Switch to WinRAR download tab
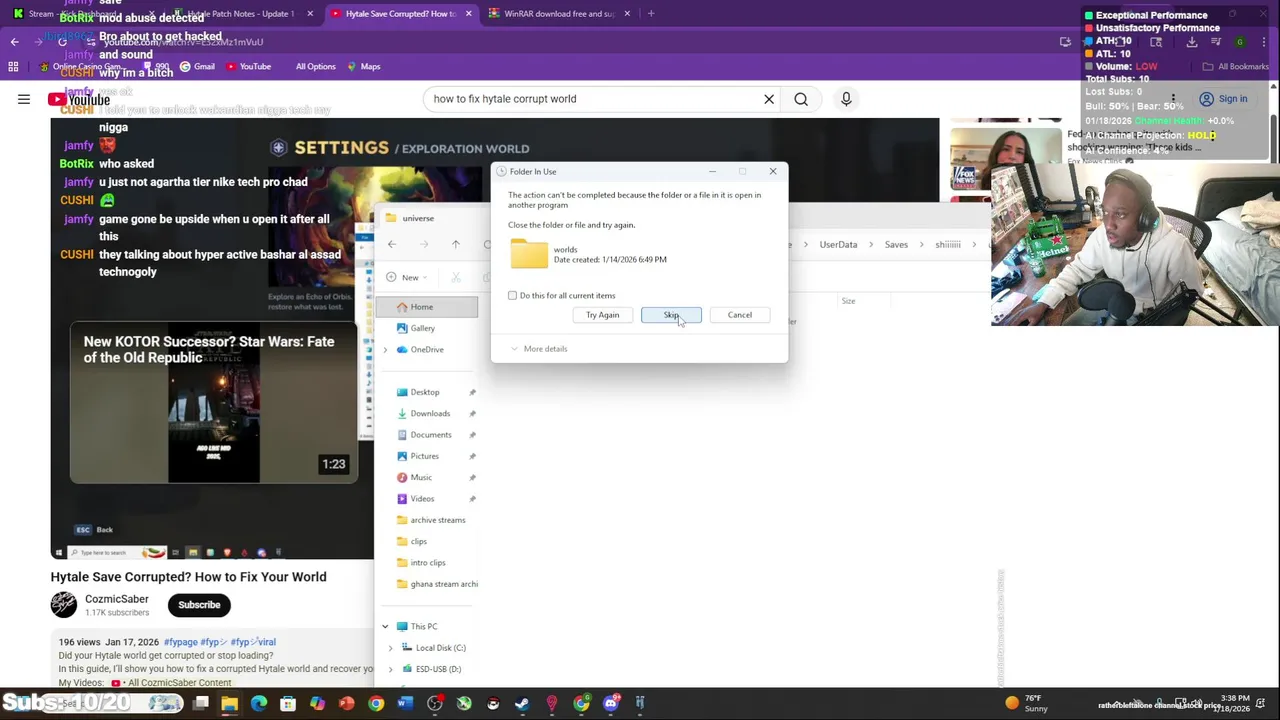The height and width of the screenshot is (720, 1280). coord(560,14)
